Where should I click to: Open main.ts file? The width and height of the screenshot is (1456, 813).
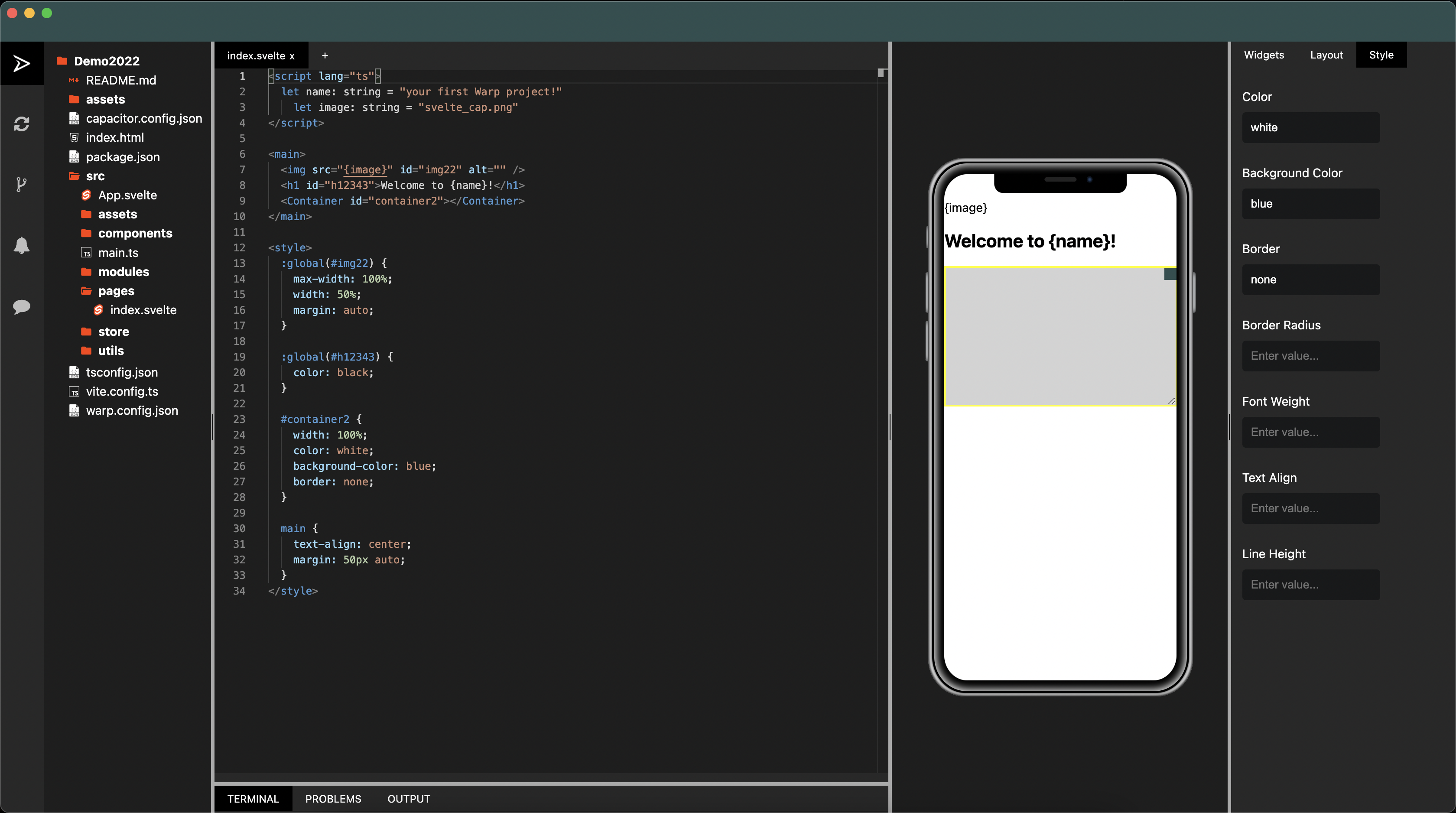point(118,253)
